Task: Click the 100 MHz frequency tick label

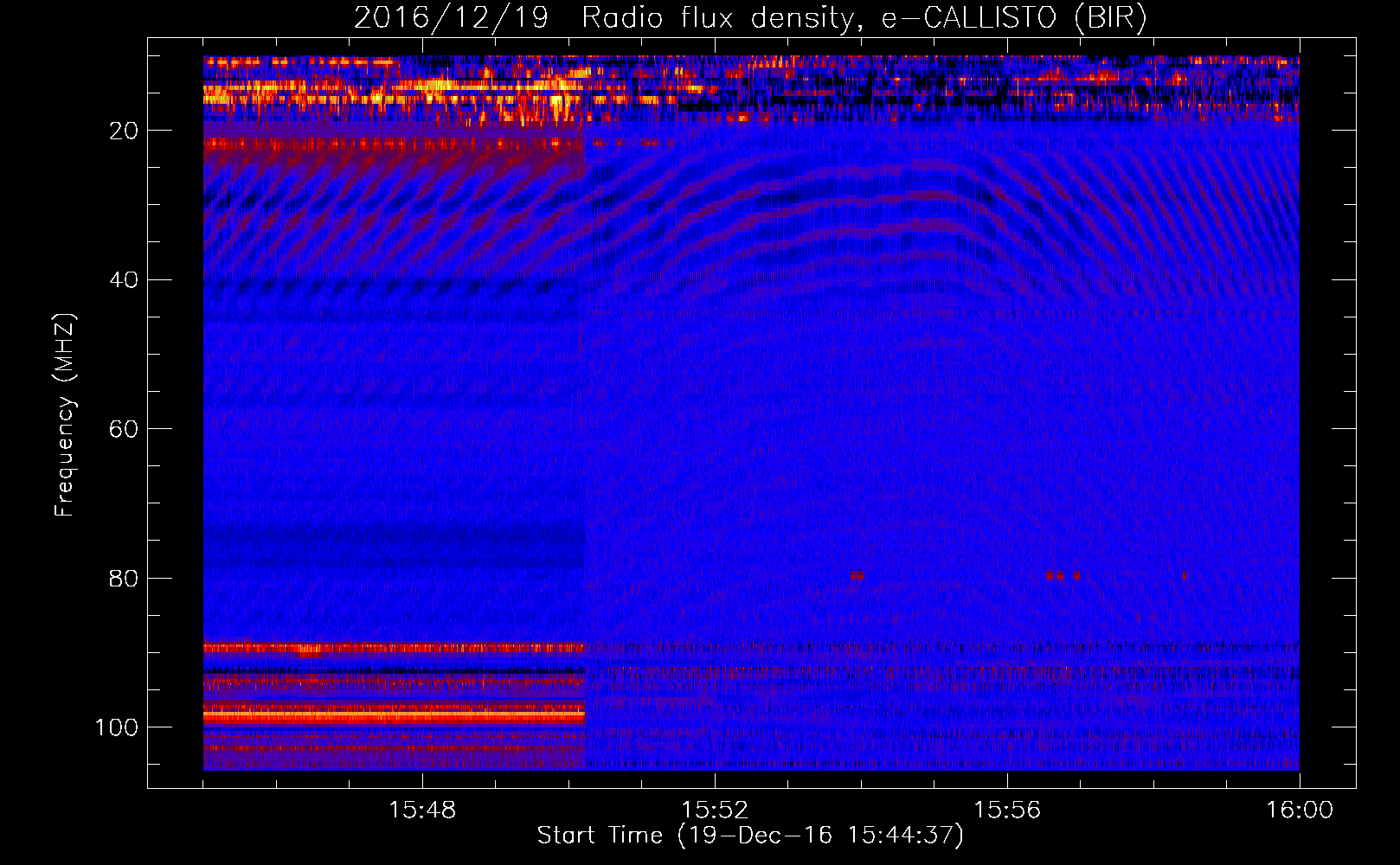Action: pos(118,727)
